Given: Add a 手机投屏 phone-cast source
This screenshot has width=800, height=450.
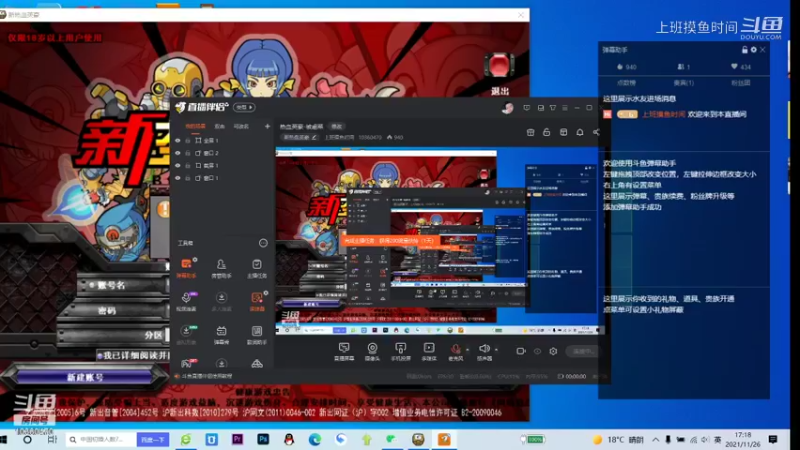Looking at the screenshot, I should (401, 351).
